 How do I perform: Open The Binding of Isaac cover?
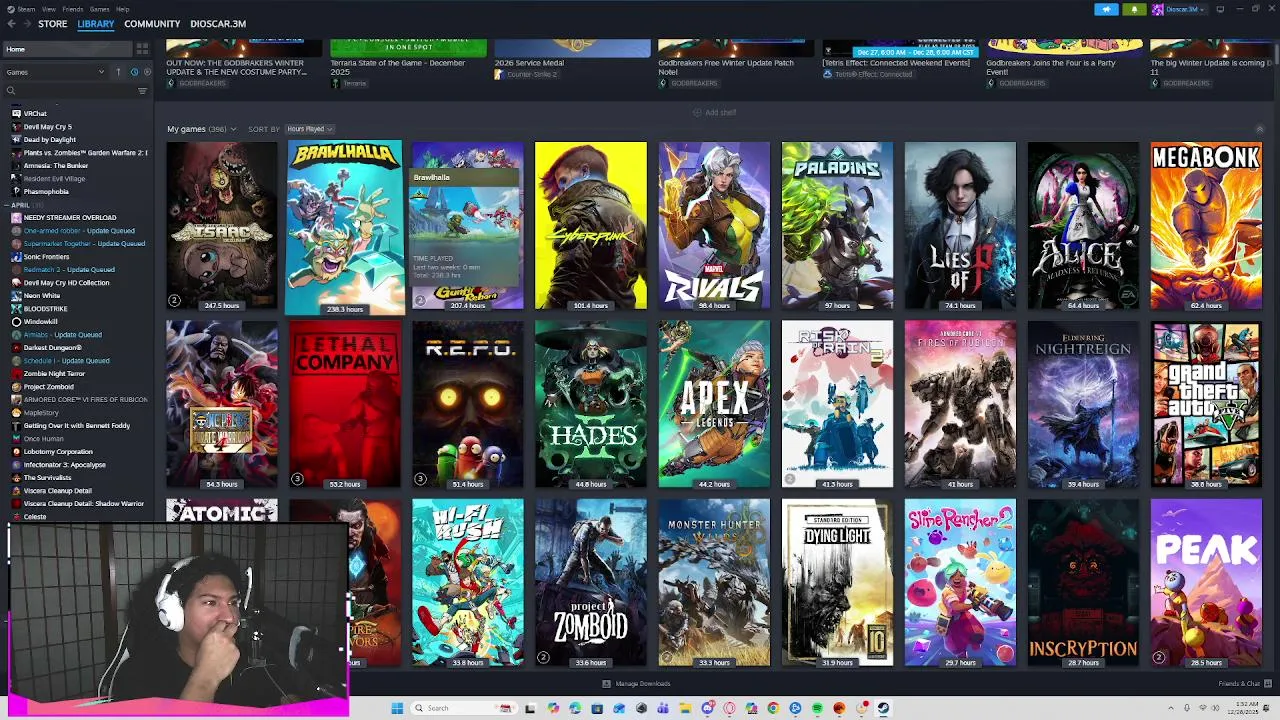coord(222,225)
